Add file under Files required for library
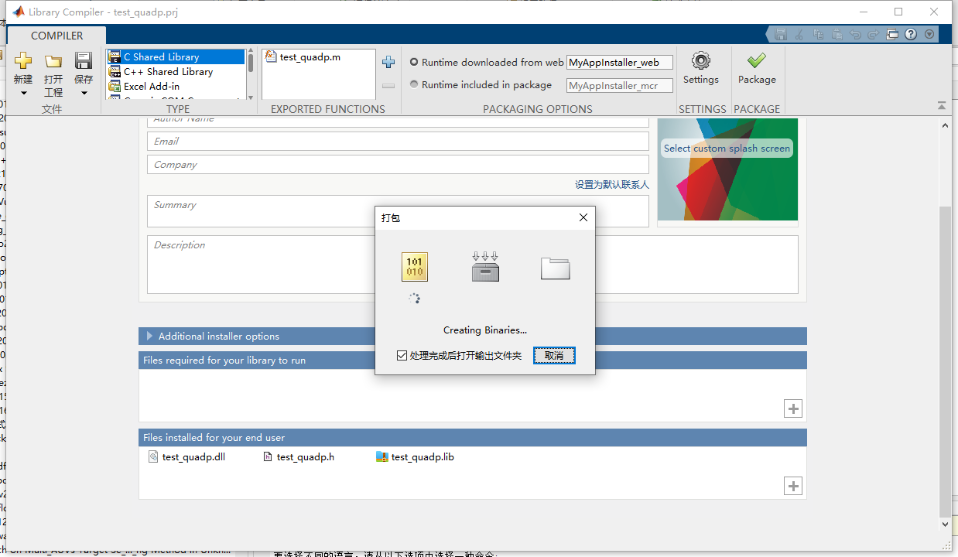This screenshot has width=958, height=557. [x=793, y=408]
